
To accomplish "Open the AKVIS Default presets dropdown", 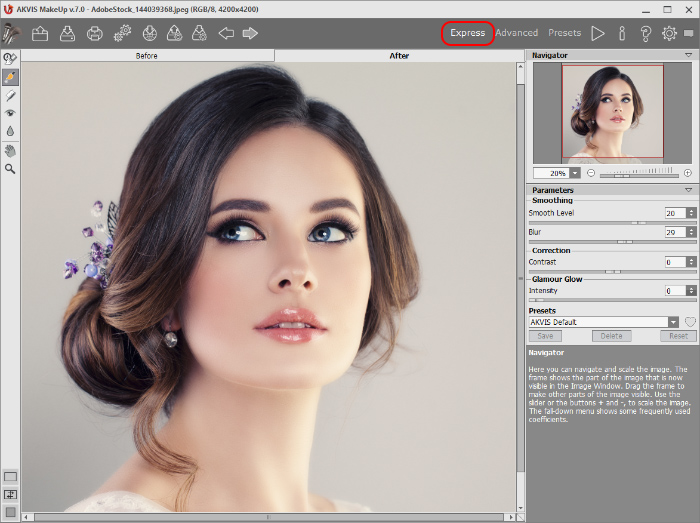I will click(673, 322).
